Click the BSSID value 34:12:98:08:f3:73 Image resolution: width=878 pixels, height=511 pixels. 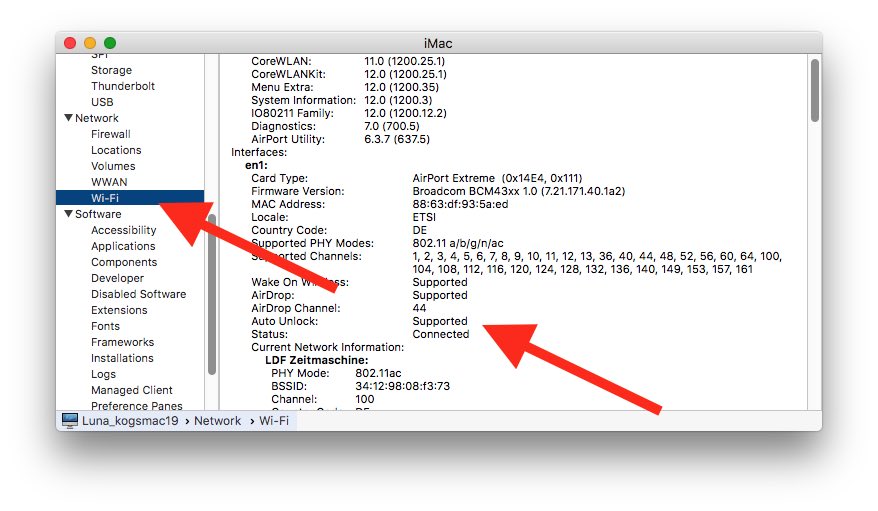click(x=403, y=386)
